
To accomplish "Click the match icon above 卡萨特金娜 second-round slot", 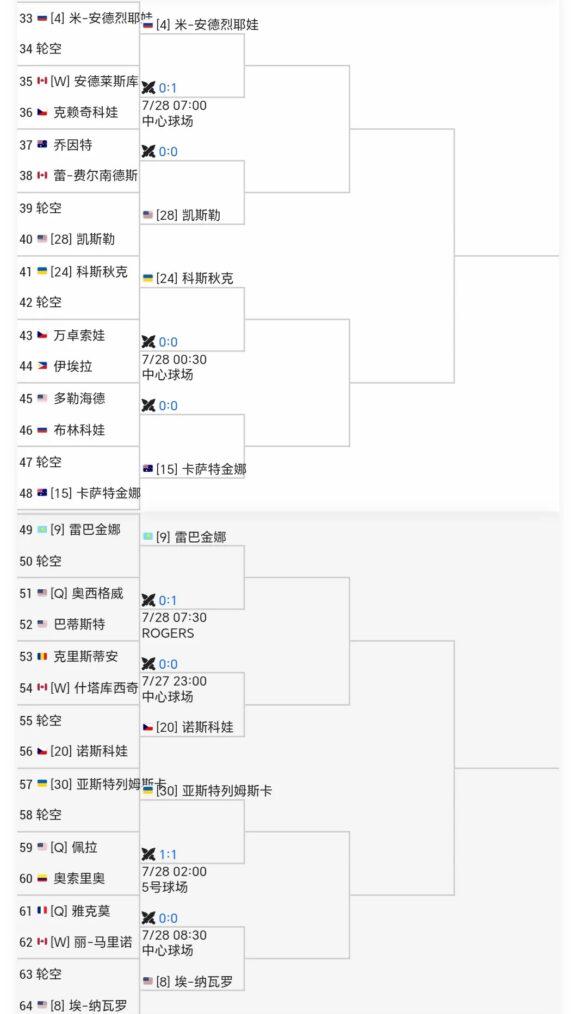I will (x=149, y=405).
